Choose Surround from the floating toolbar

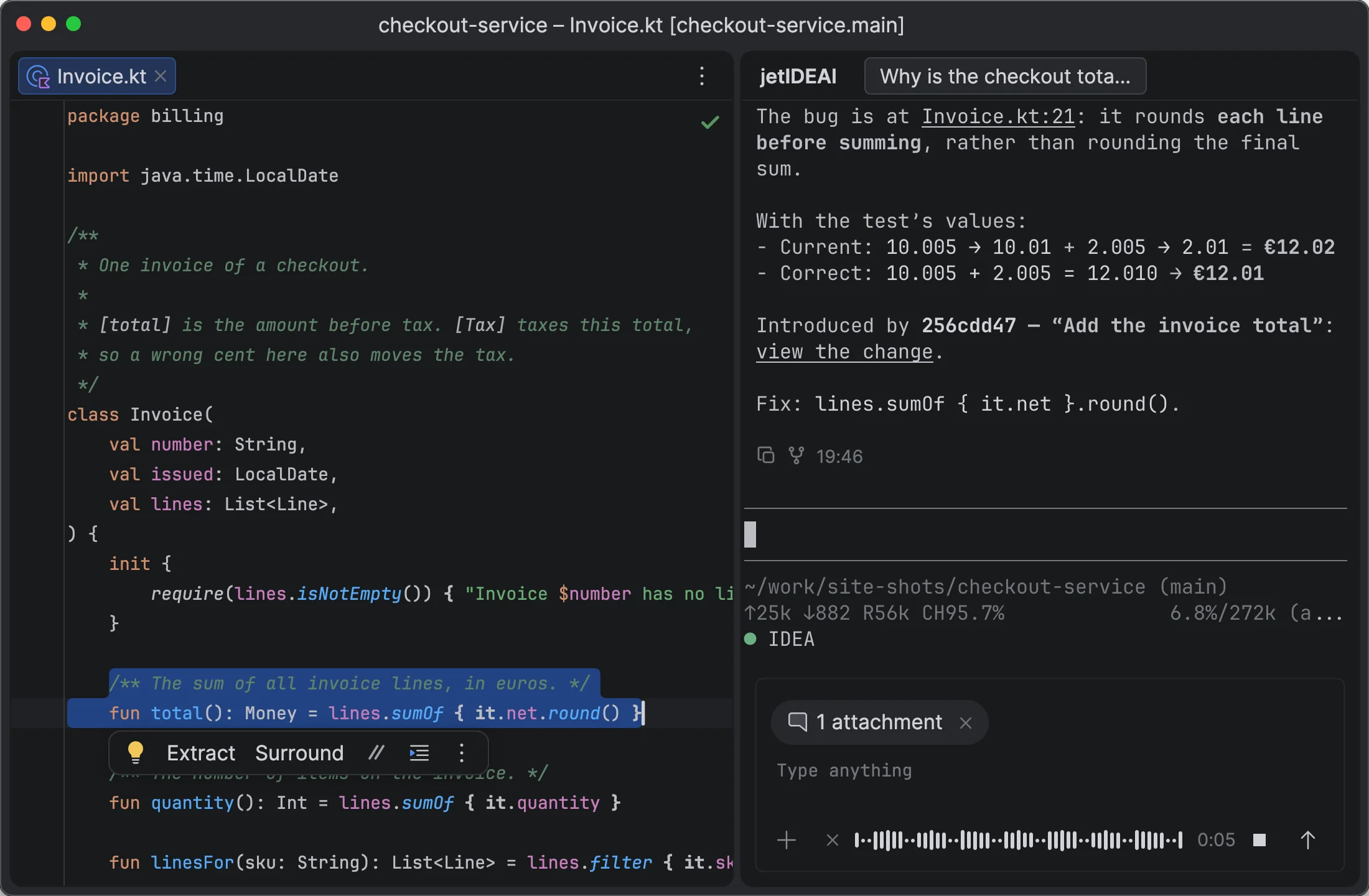299,753
